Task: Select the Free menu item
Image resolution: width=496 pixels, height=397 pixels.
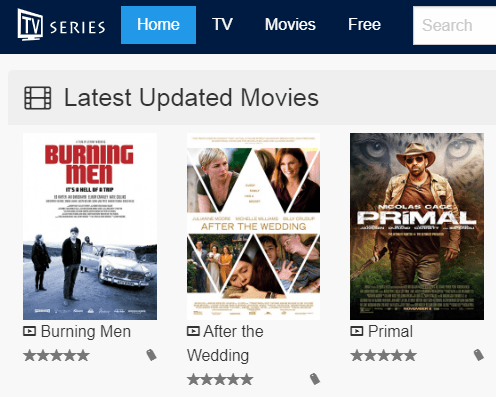Action: pos(364,25)
